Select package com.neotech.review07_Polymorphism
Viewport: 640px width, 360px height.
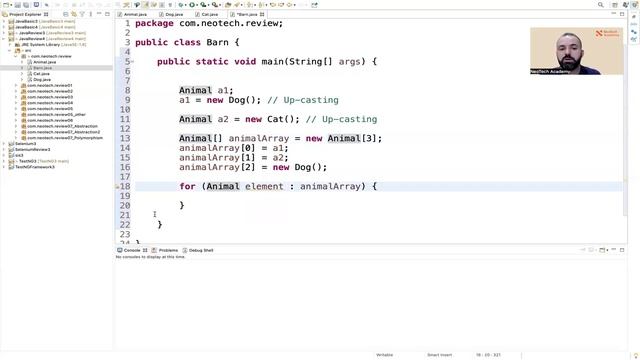(x=62, y=138)
